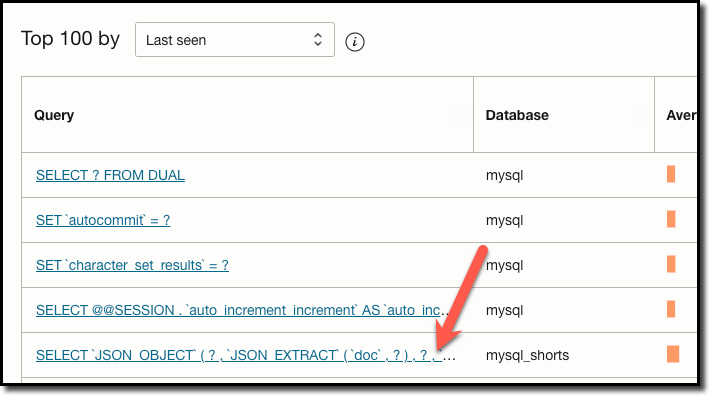Click orange latency bar in mysql_shorts row
Viewport: 710px width, 396px height.
[x=673, y=354]
